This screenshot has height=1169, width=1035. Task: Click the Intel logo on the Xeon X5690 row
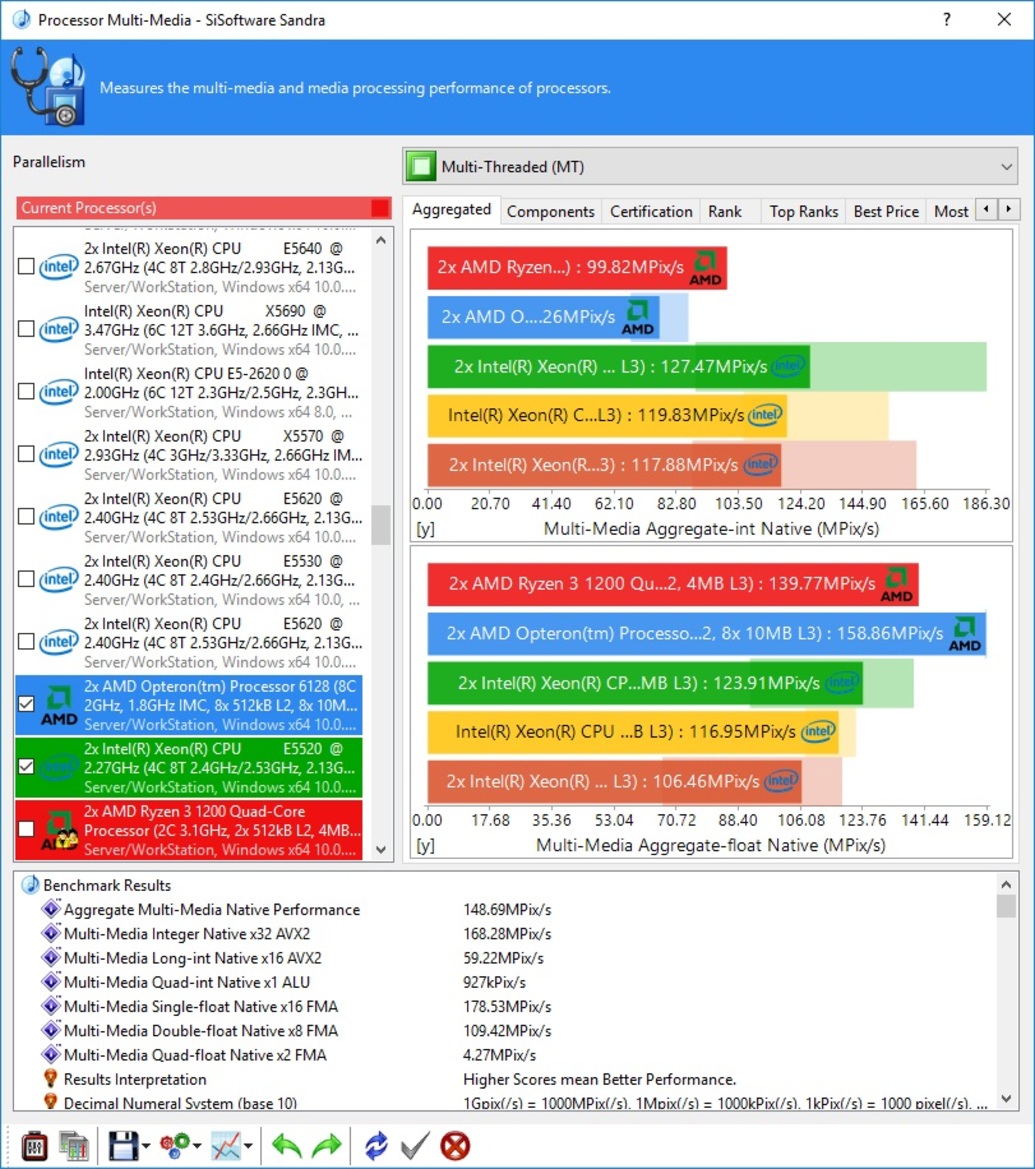click(59, 329)
